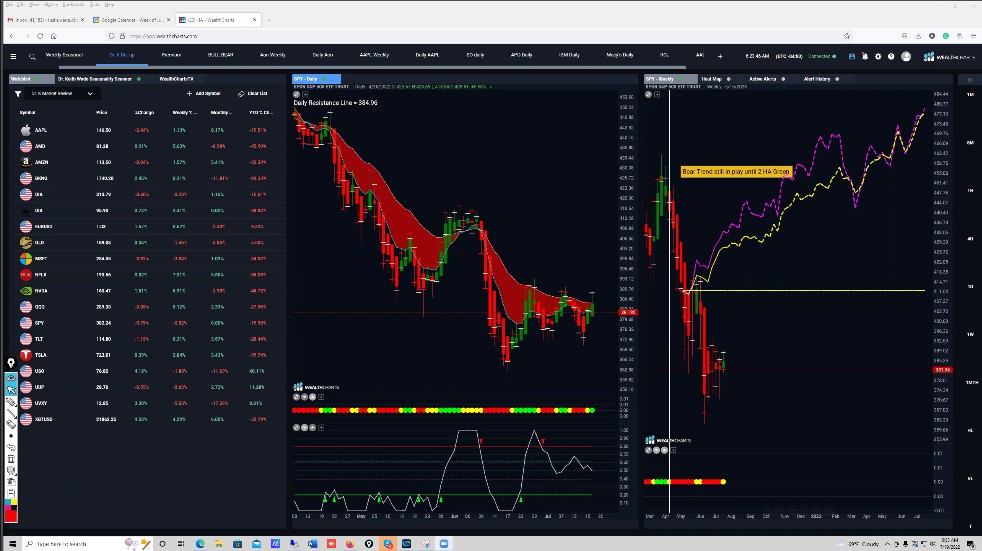Image resolution: width=982 pixels, height=551 pixels.
Task: Open the Active Alerts tab
Action: pos(763,80)
